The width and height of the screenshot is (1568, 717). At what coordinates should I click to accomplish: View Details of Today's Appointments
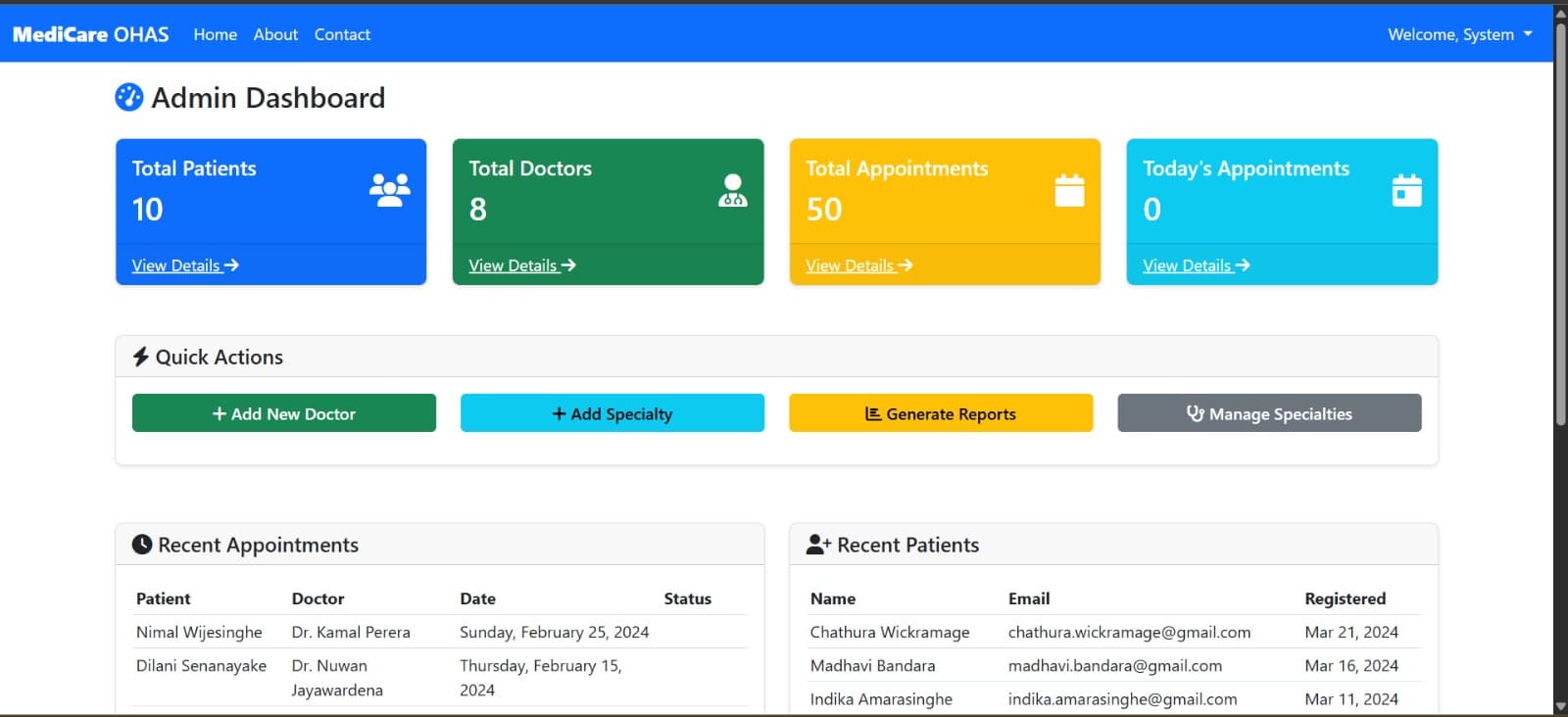[1197, 265]
